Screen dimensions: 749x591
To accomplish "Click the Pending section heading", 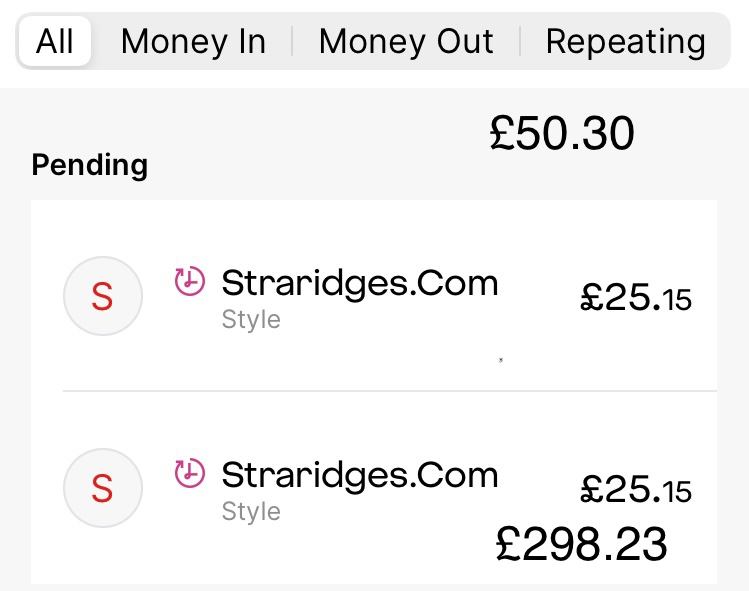I will [90, 165].
